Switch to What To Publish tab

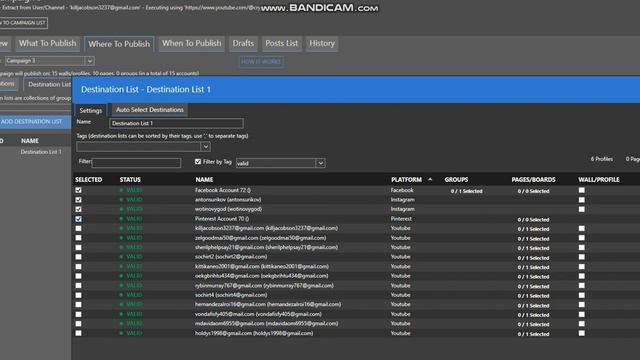[x=47, y=43]
